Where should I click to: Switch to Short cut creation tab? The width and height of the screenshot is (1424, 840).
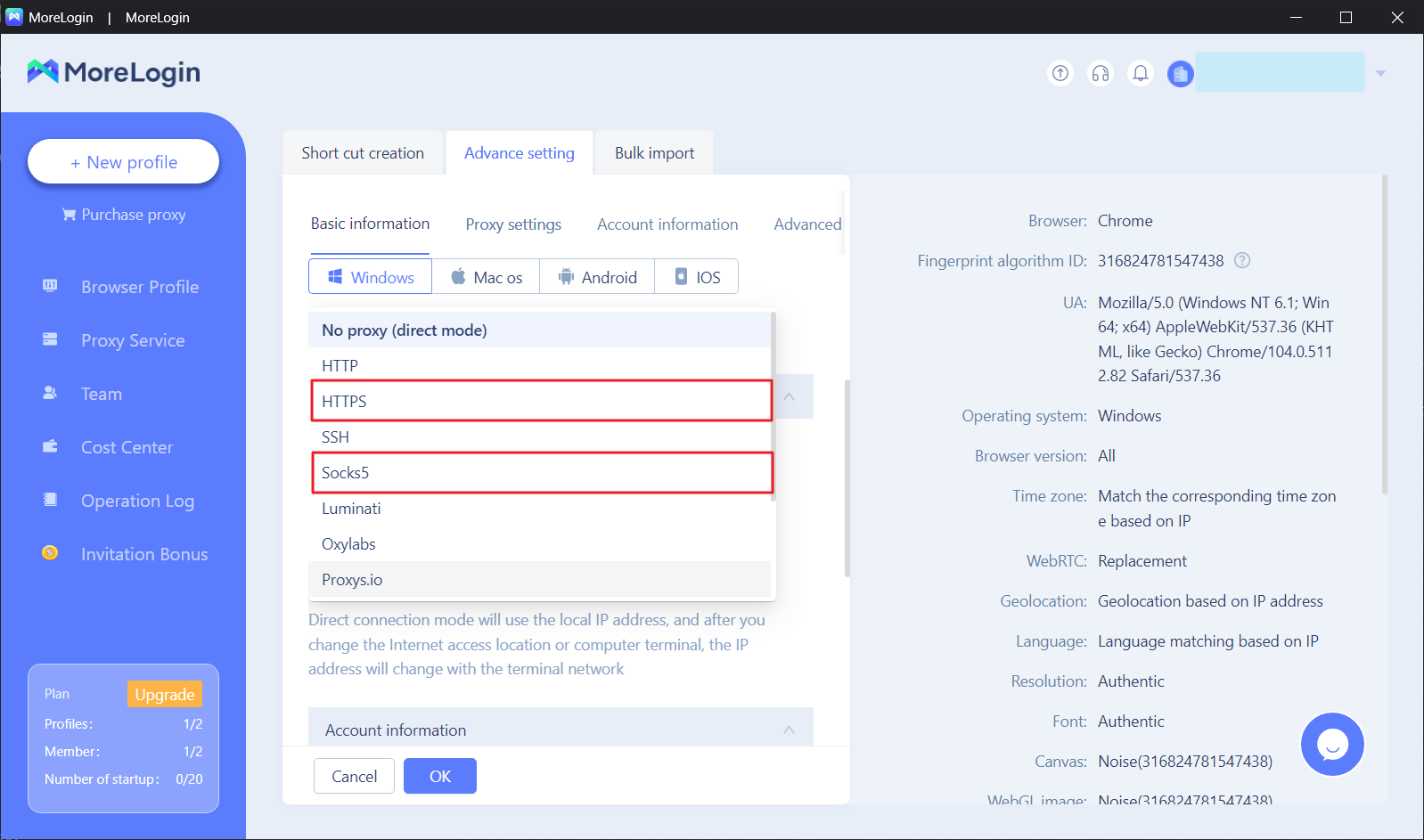[x=363, y=152]
